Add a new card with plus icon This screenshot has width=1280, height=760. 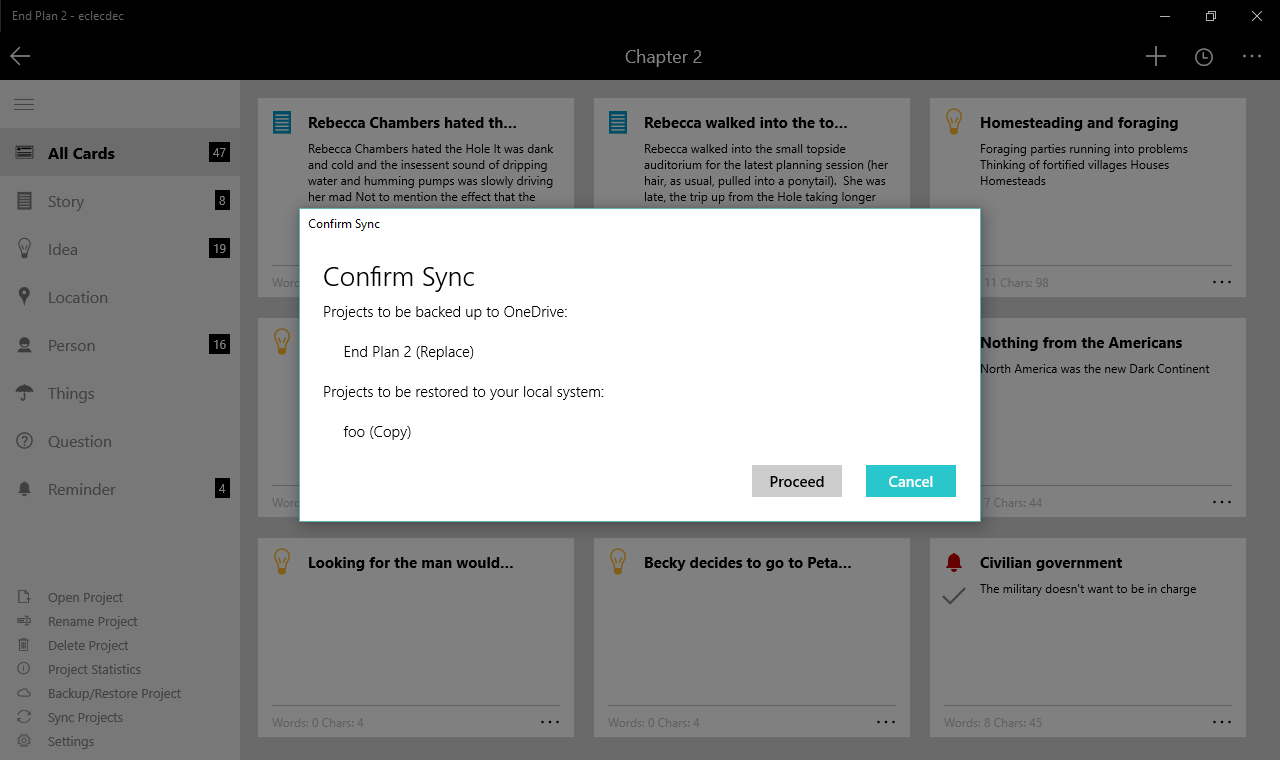pos(1155,57)
